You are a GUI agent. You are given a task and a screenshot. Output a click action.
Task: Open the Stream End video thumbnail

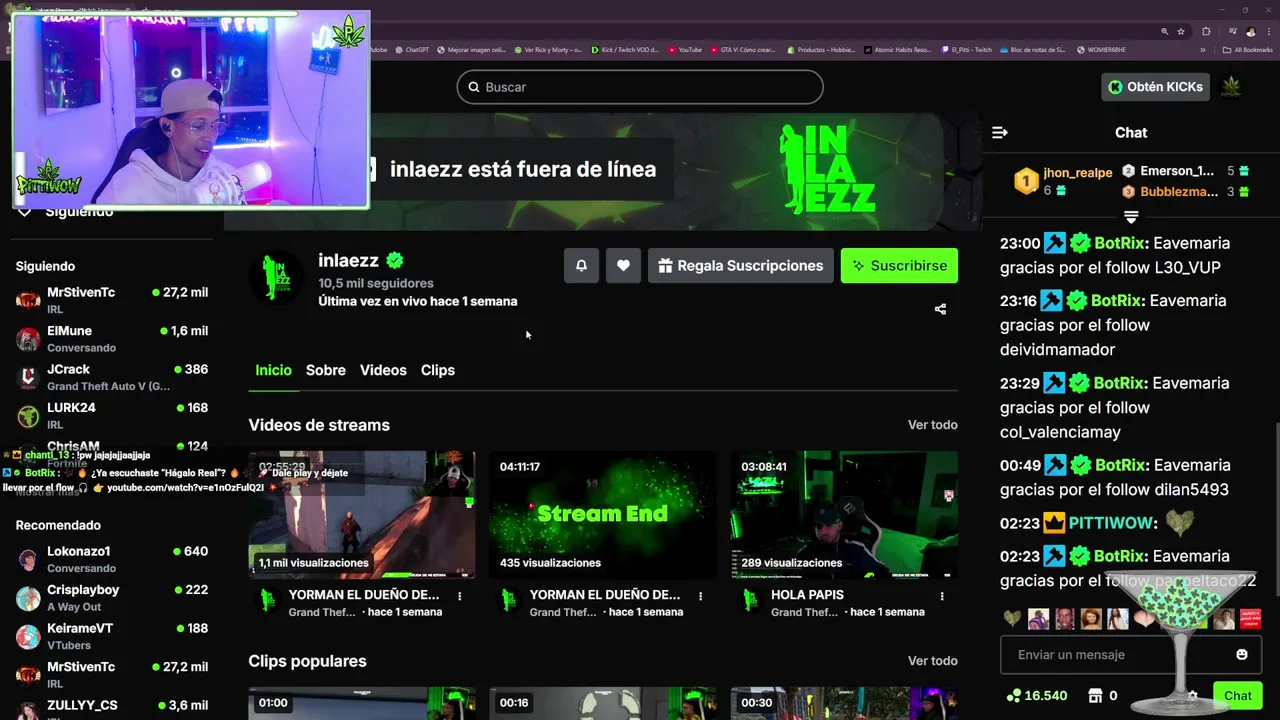(603, 515)
